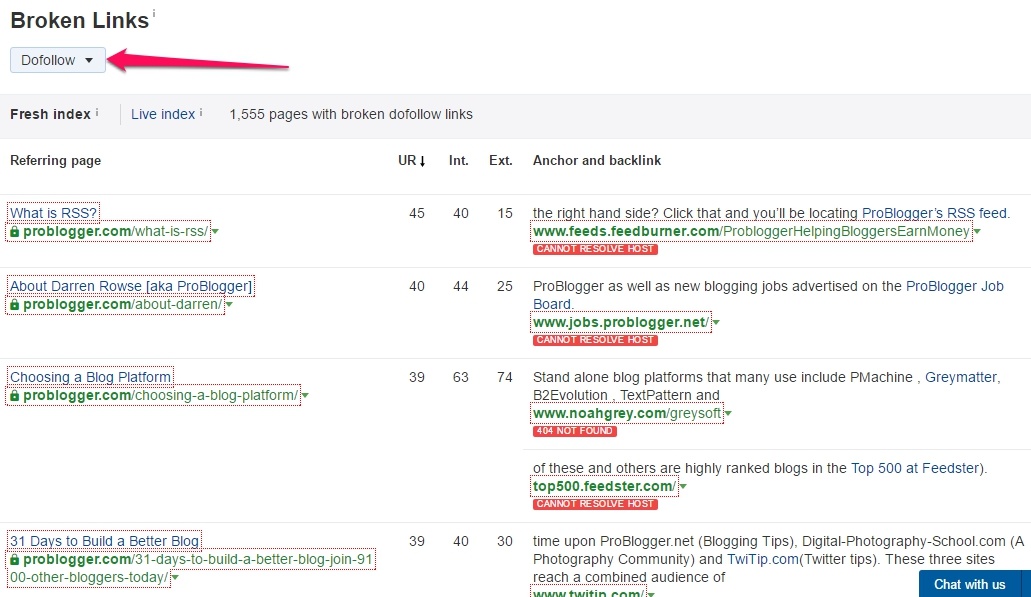Sort by UR column header
The width and height of the screenshot is (1031, 597).
(x=412, y=160)
